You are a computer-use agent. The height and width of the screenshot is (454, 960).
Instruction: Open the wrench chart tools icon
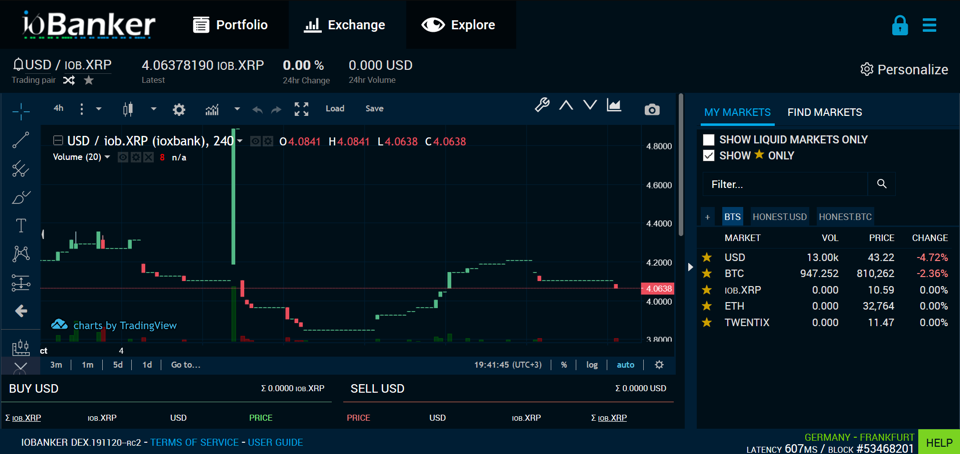542,105
